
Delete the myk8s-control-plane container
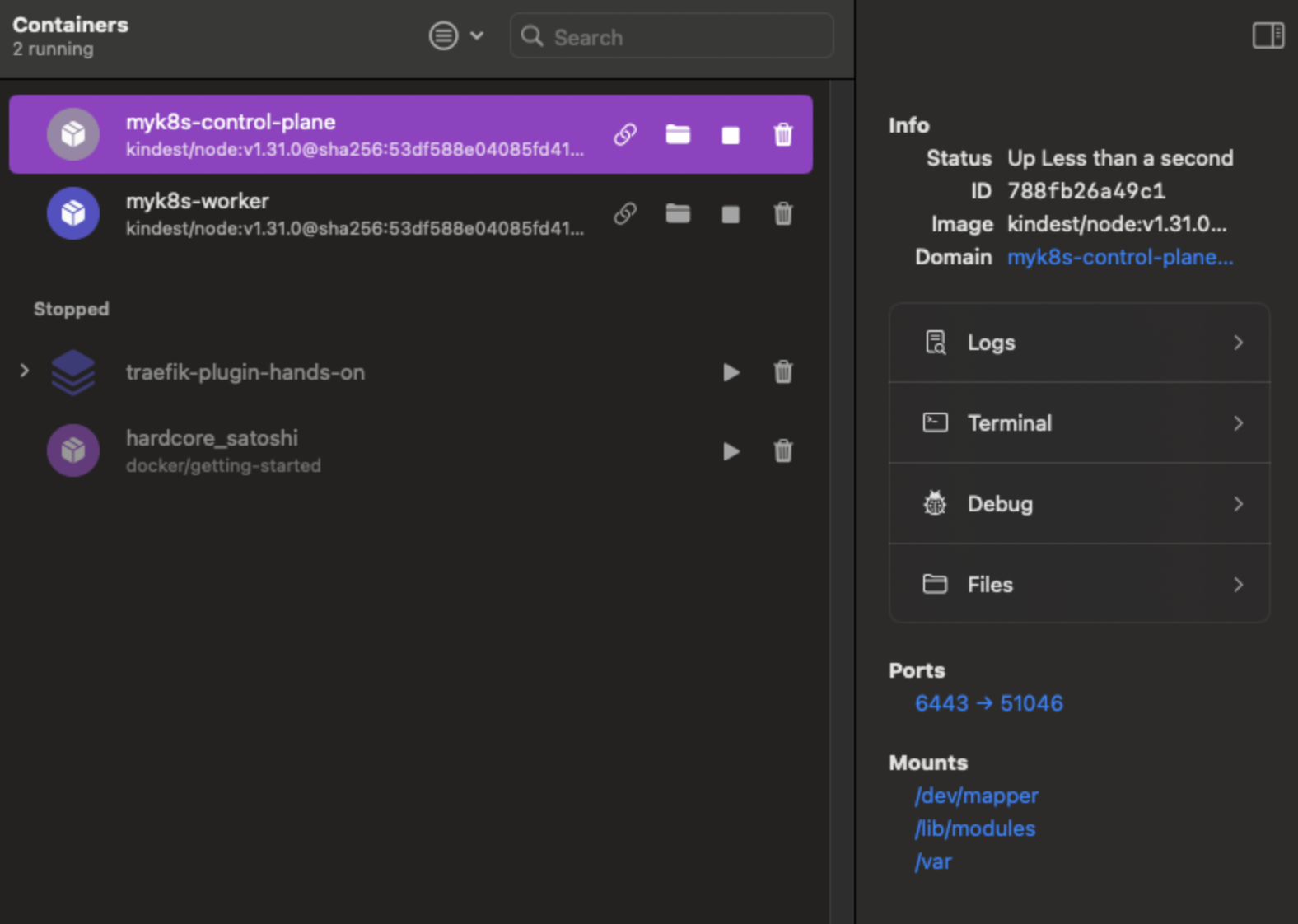click(783, 134)
